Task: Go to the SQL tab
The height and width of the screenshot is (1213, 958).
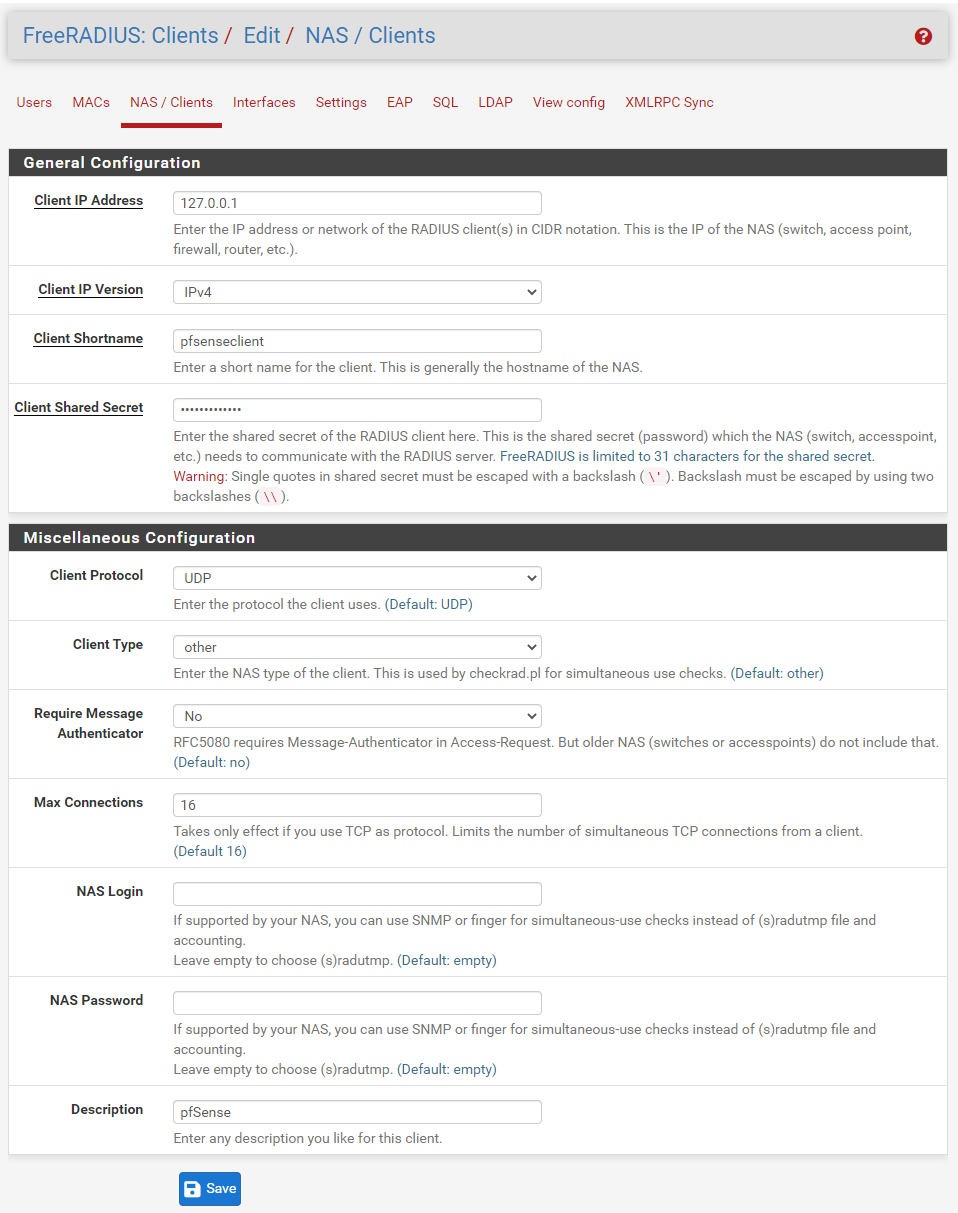Action: tap(445, 102)
